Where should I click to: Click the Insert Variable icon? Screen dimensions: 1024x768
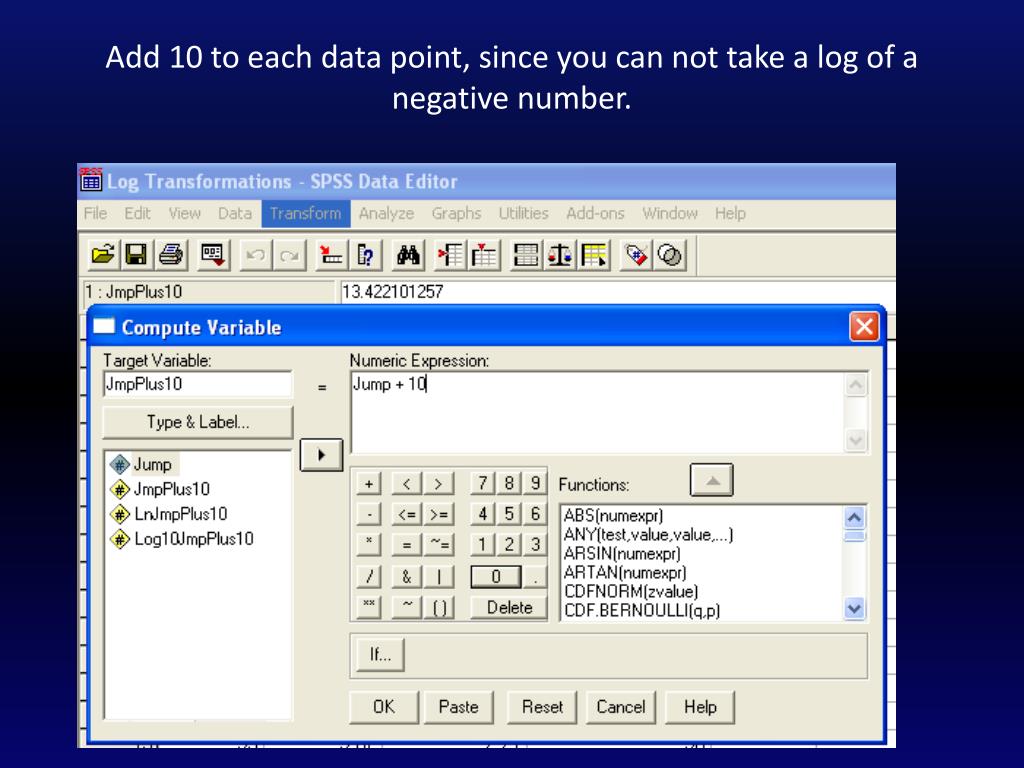(x=484, y=255)
